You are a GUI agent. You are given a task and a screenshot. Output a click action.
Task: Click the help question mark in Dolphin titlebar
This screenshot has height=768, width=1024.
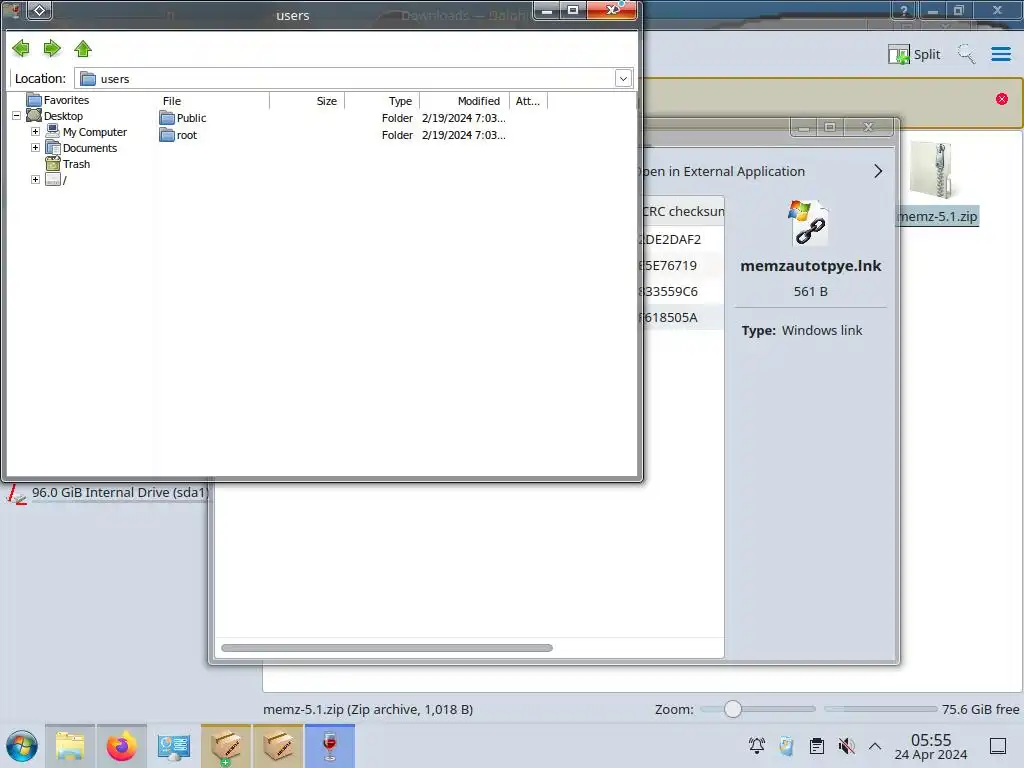click(x=904, y=10)
